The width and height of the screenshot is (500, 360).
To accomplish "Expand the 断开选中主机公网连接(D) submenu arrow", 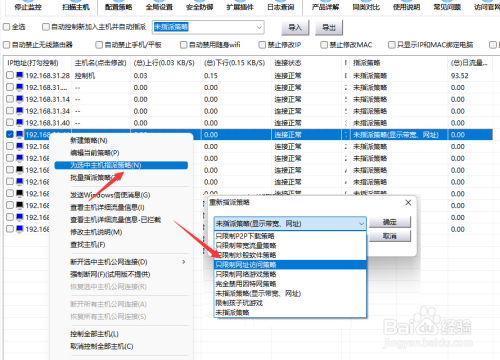I will pos(184,262).
